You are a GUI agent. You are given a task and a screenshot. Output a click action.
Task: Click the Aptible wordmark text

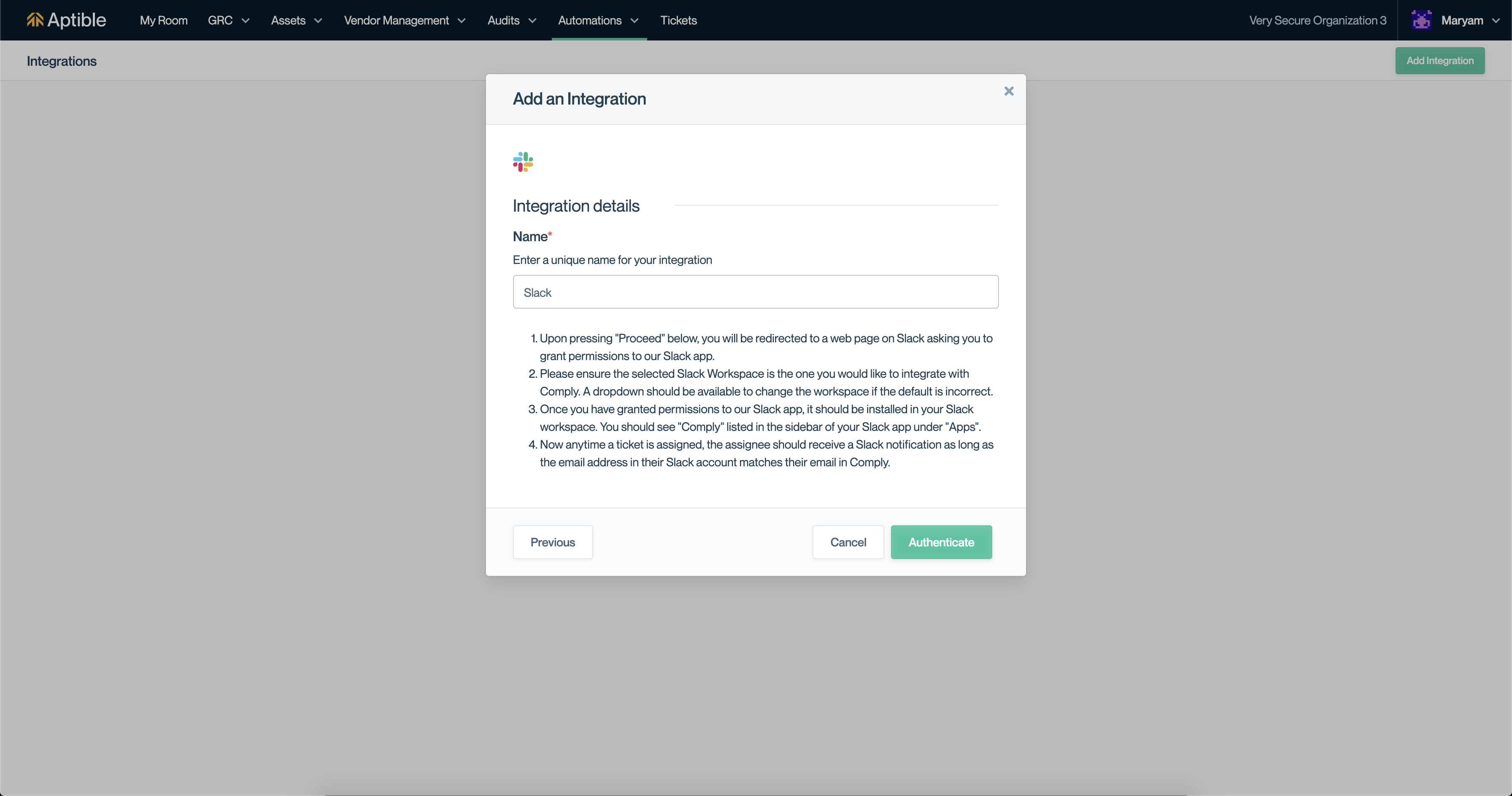[x=76, y=20]
